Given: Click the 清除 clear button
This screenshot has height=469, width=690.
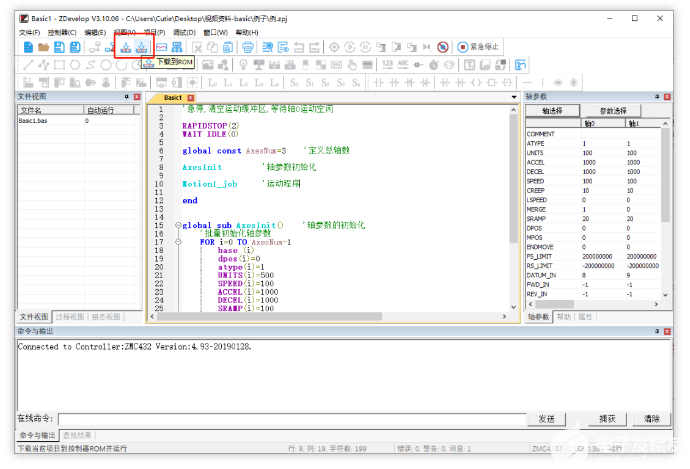Looking at the screenshot, I should point(650,418).
